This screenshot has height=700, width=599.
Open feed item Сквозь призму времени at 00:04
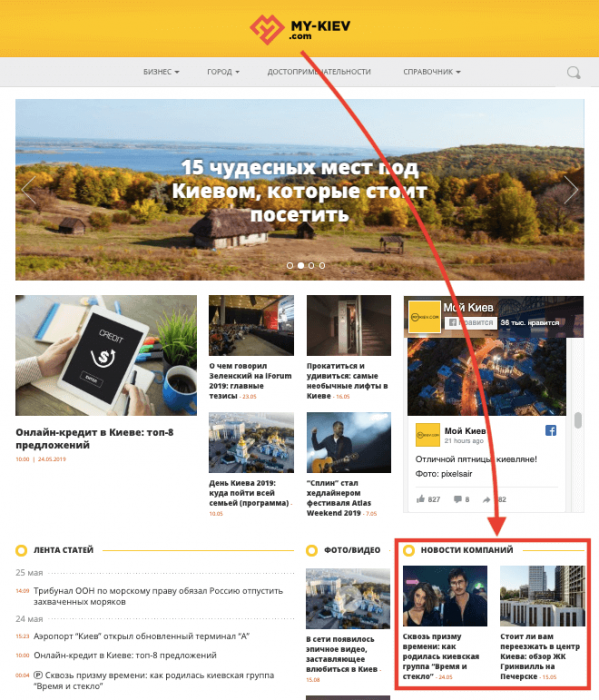point(154,680)
